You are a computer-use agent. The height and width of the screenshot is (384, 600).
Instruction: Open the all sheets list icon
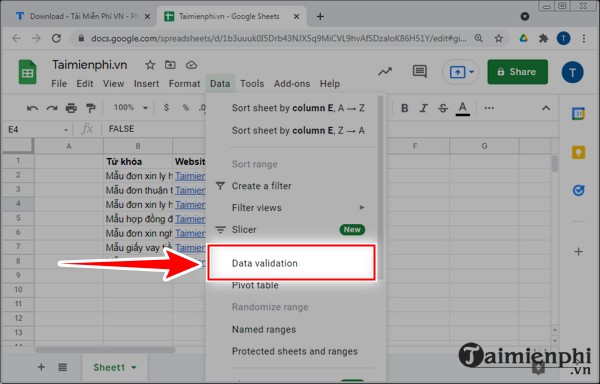[x=62, y=367]
